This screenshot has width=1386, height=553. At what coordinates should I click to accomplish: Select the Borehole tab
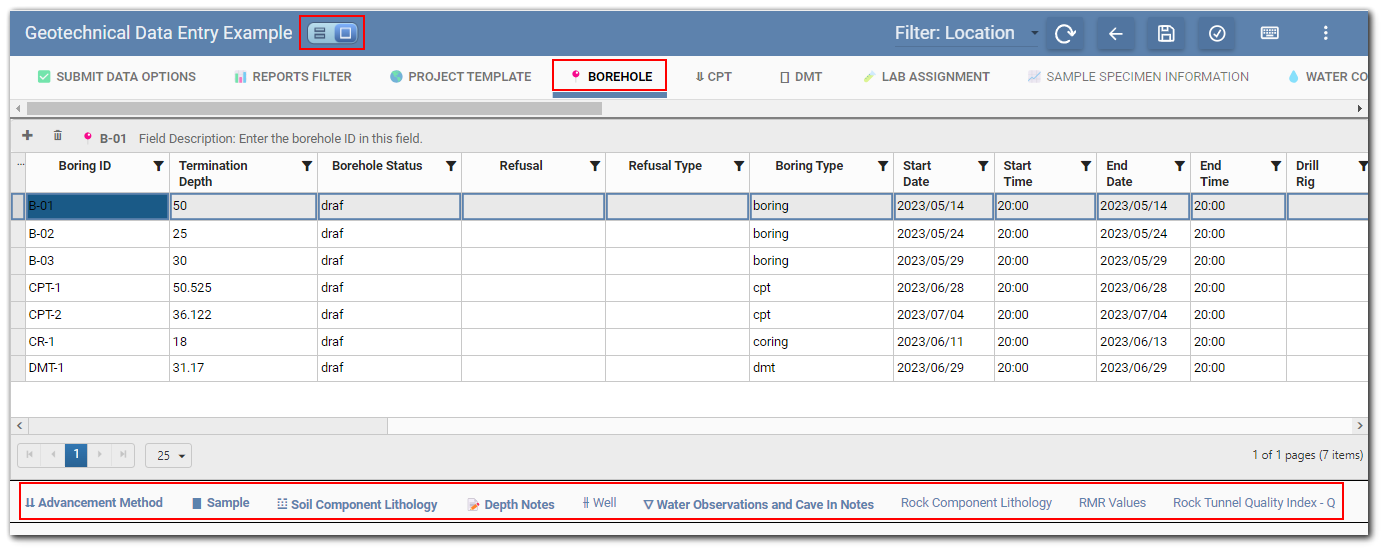(610, 77)
